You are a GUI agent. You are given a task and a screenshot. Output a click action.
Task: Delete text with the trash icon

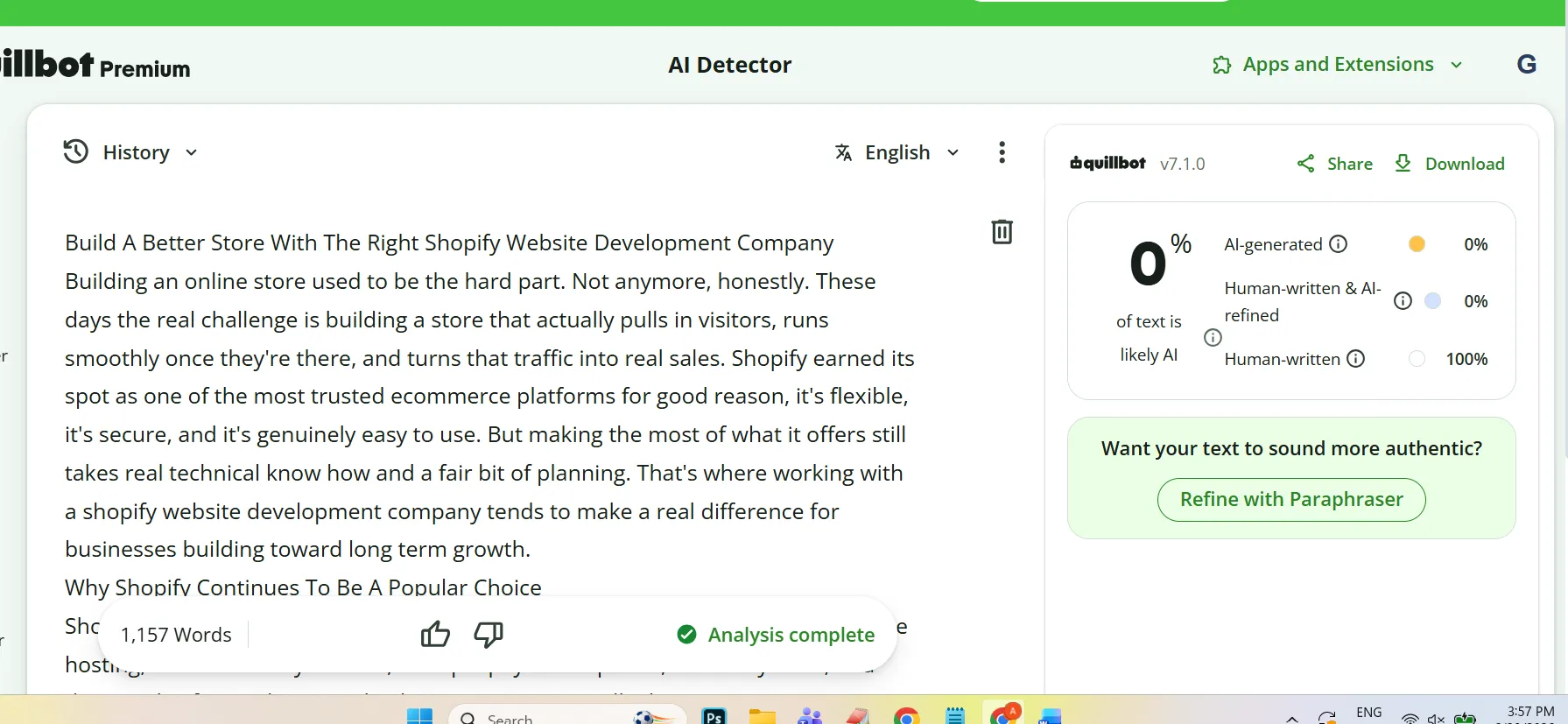pyautogui.click(x=1002, y=231)
